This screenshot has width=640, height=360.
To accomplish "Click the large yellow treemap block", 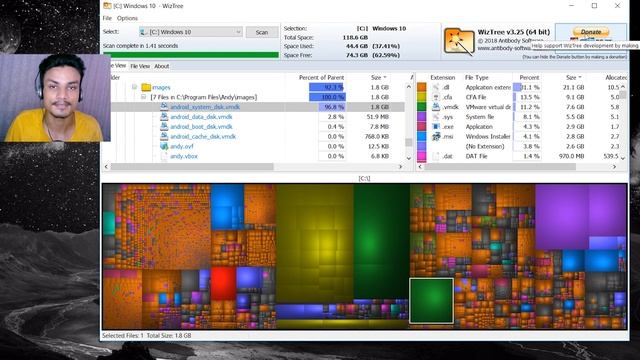I will pyautogui.click(x=314, y=244).
